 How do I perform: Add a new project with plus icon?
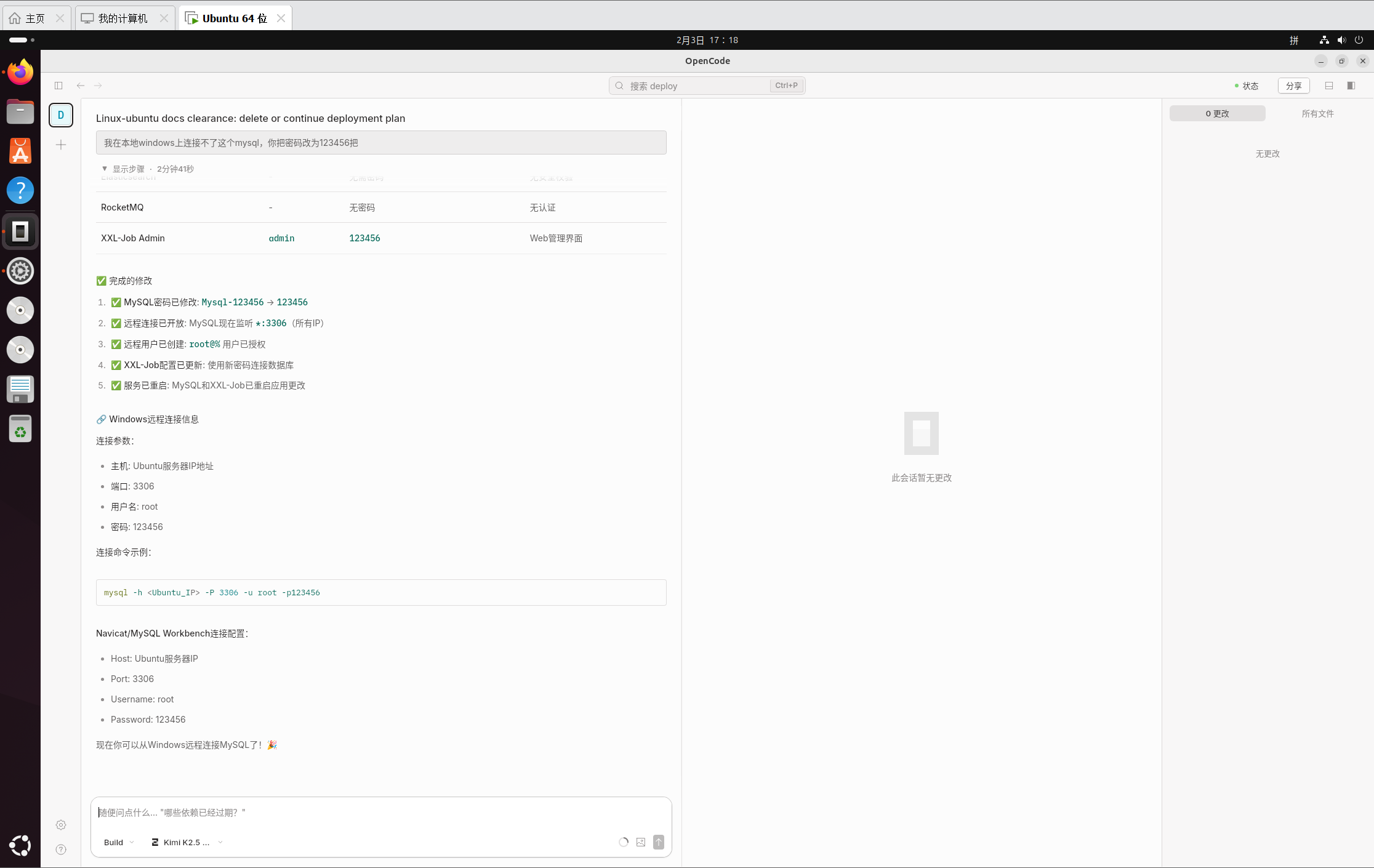point(61,145)
